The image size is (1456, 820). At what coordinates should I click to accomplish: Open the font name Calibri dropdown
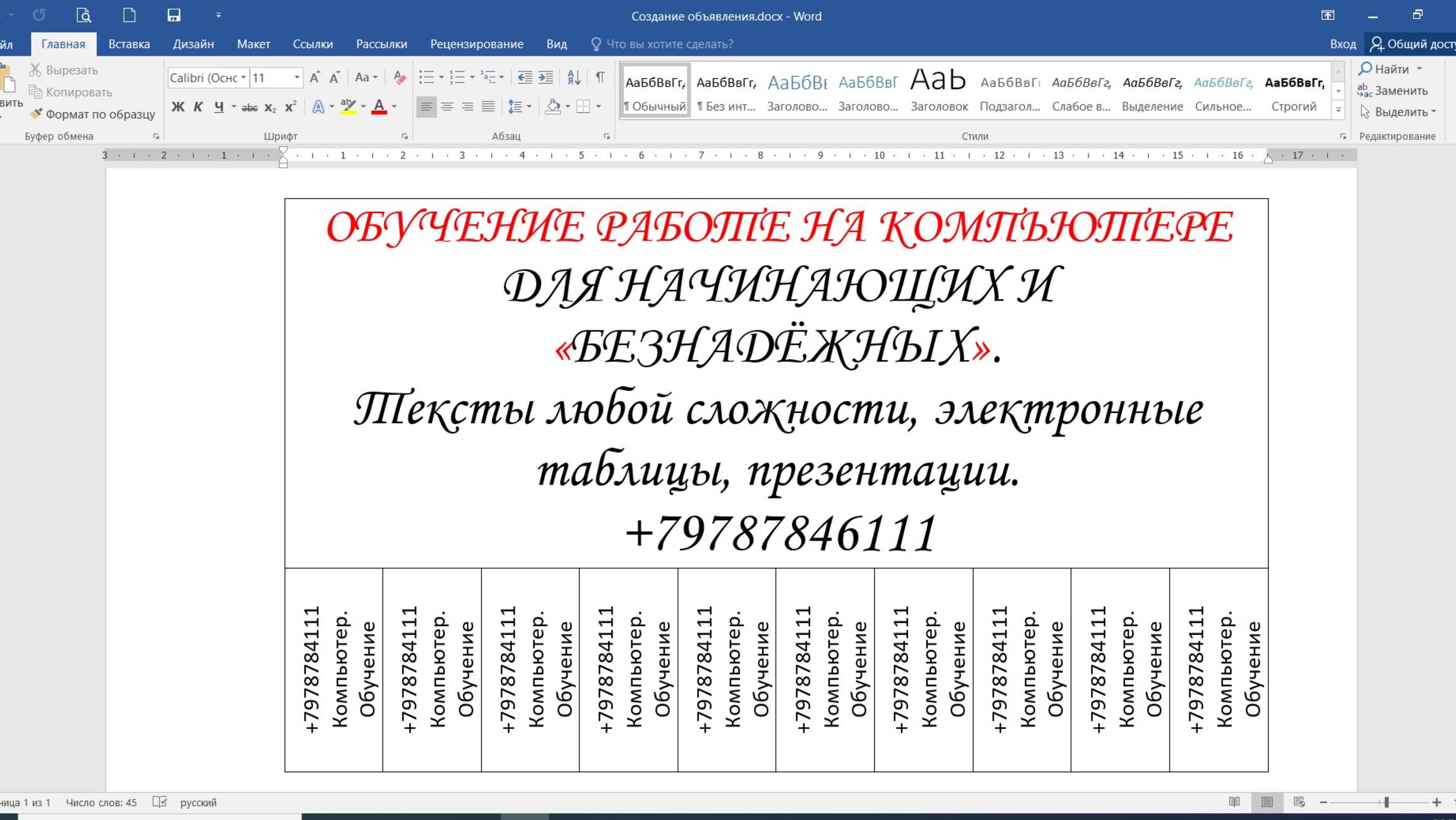pyautogui.click(x=243, y=78)
